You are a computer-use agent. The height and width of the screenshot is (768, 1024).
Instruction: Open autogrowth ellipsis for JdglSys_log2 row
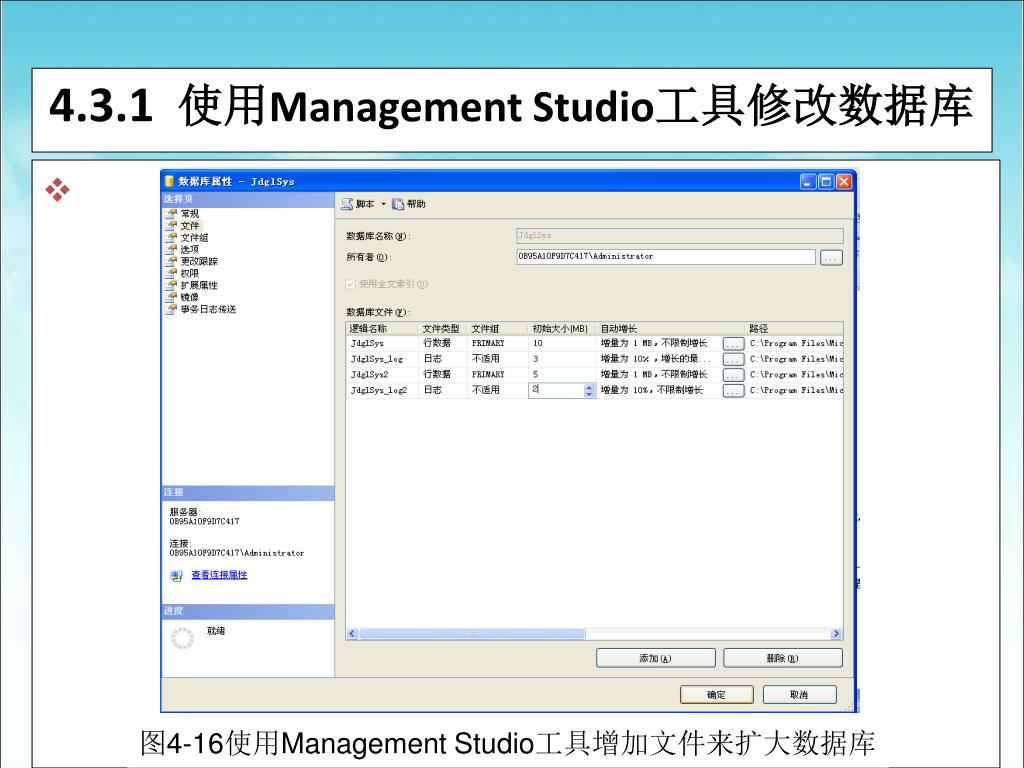(733, 391)
